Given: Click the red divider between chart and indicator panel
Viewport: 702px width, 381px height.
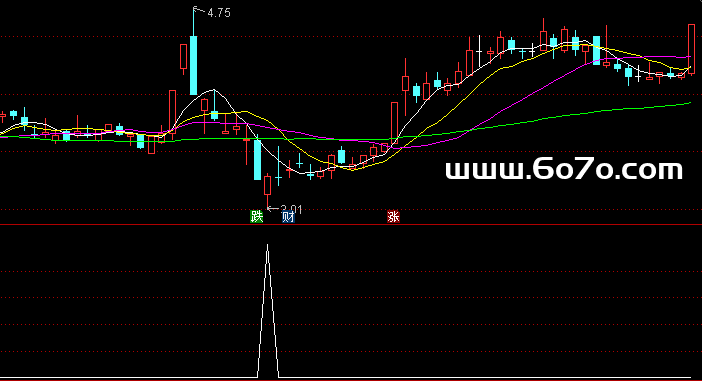Looking at the screenshot, I should 351,225.
